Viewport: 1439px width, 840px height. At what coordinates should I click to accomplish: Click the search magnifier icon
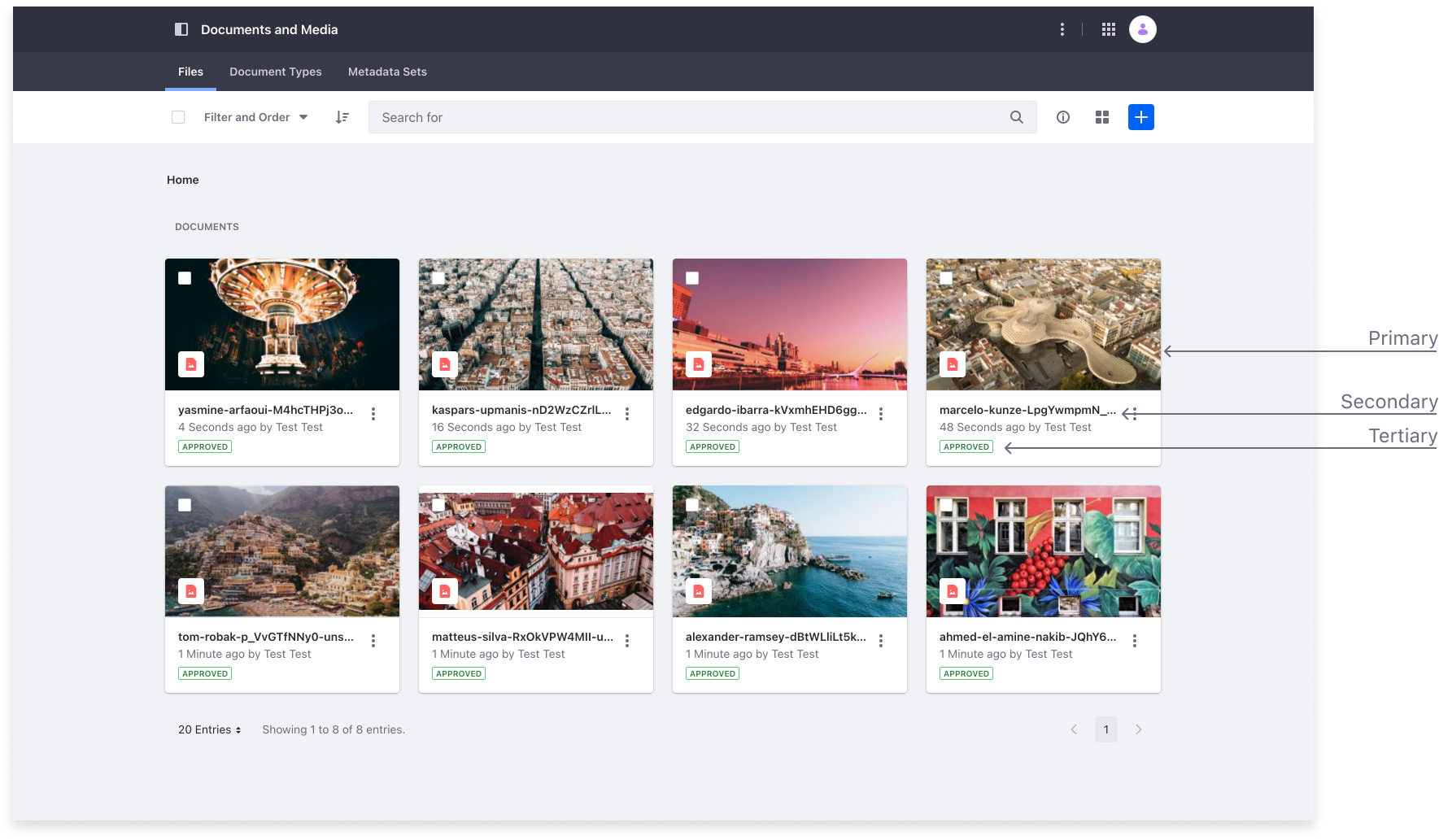pos(1016,117)
